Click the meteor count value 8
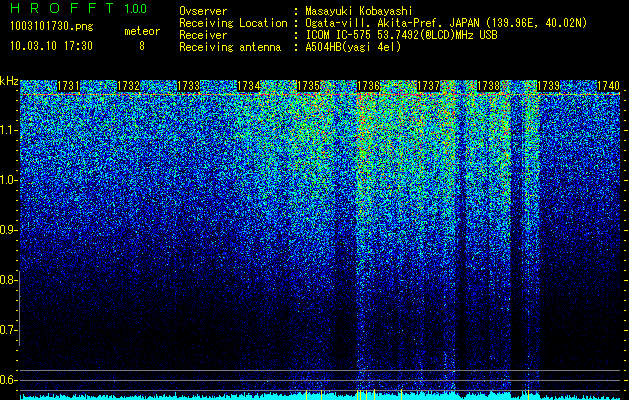The height and width of the screenshot is (400, 629). pyautogui.click(x=142, y=46)
